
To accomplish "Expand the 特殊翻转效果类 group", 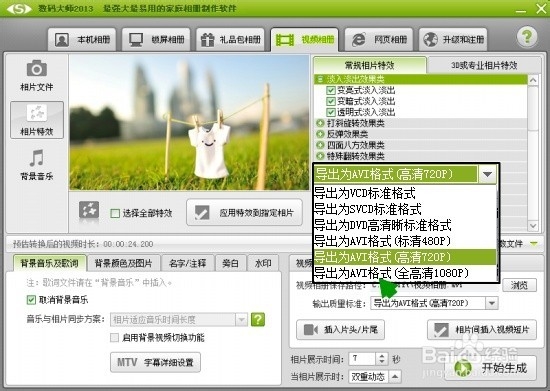I will pos(320,156).
